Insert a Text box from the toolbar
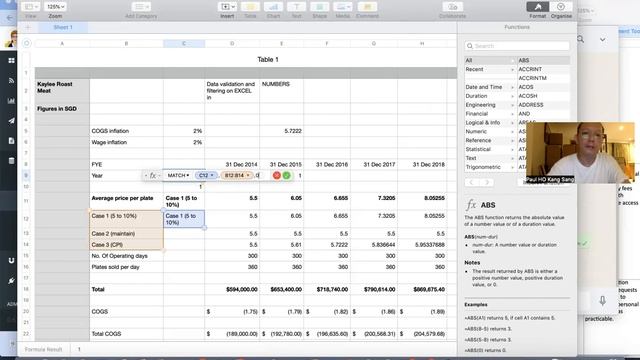640x360 pixels. (296, 7)
